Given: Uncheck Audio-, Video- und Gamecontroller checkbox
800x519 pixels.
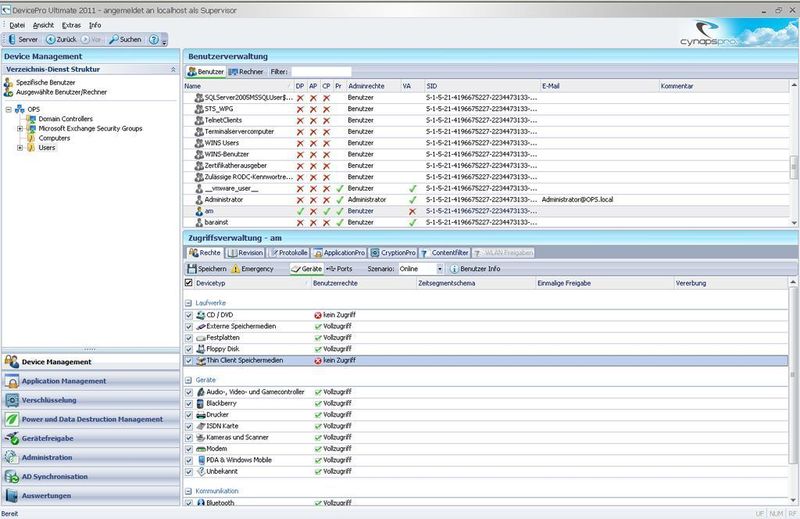Looking at the screenshot, I should coord(189,392).
